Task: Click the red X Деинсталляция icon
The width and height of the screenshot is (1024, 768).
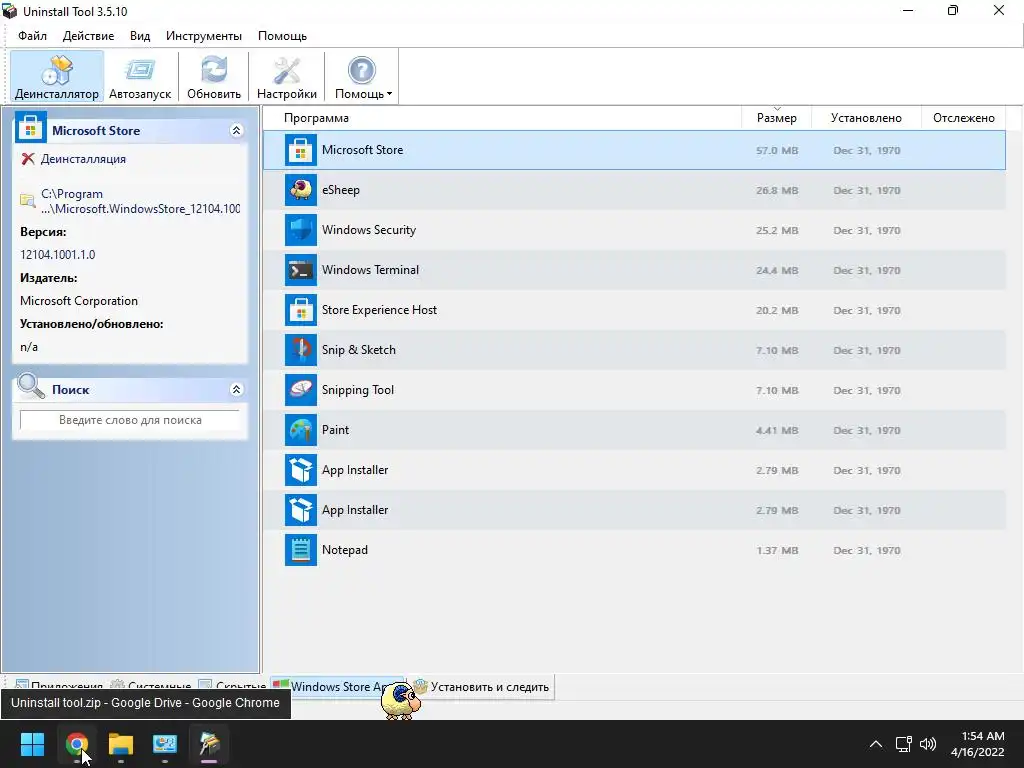Action: 27,159
